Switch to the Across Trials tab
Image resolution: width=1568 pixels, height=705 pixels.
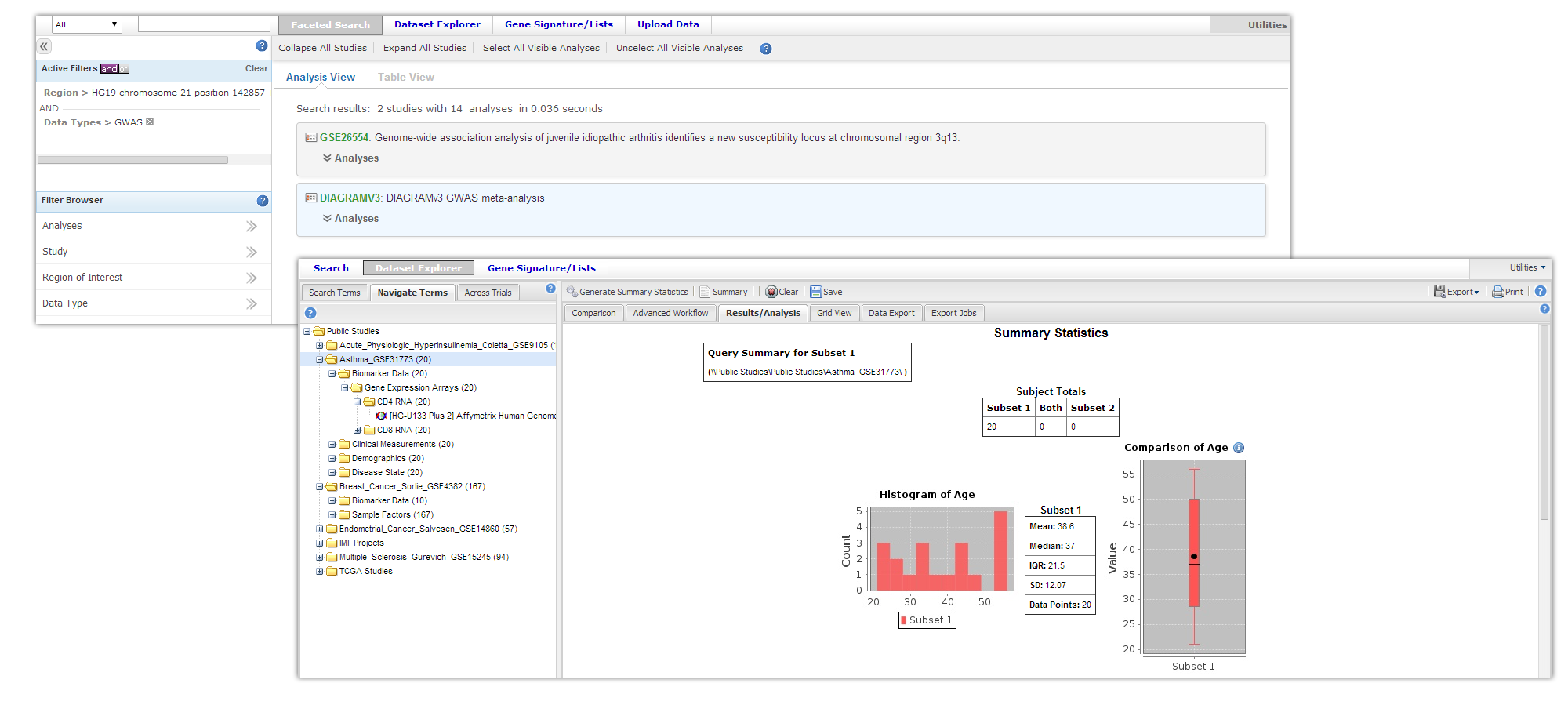(x=488, y=293)
